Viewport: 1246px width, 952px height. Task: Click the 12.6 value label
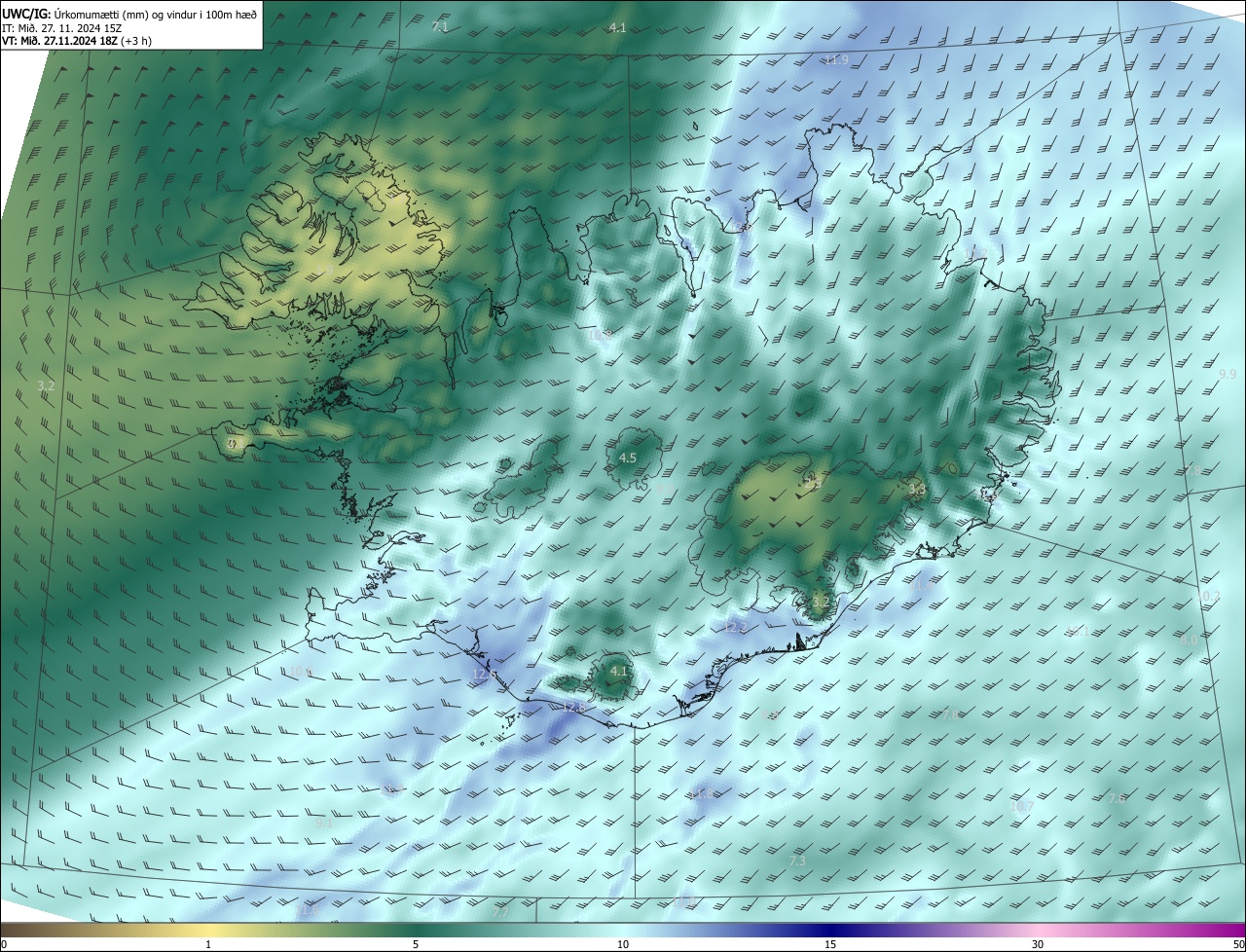[x=484, y=674]
